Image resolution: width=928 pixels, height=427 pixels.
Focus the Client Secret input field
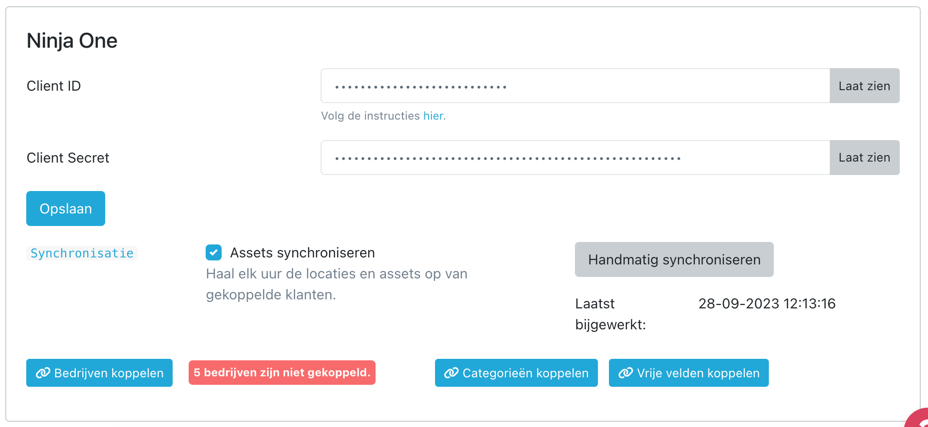575,158
